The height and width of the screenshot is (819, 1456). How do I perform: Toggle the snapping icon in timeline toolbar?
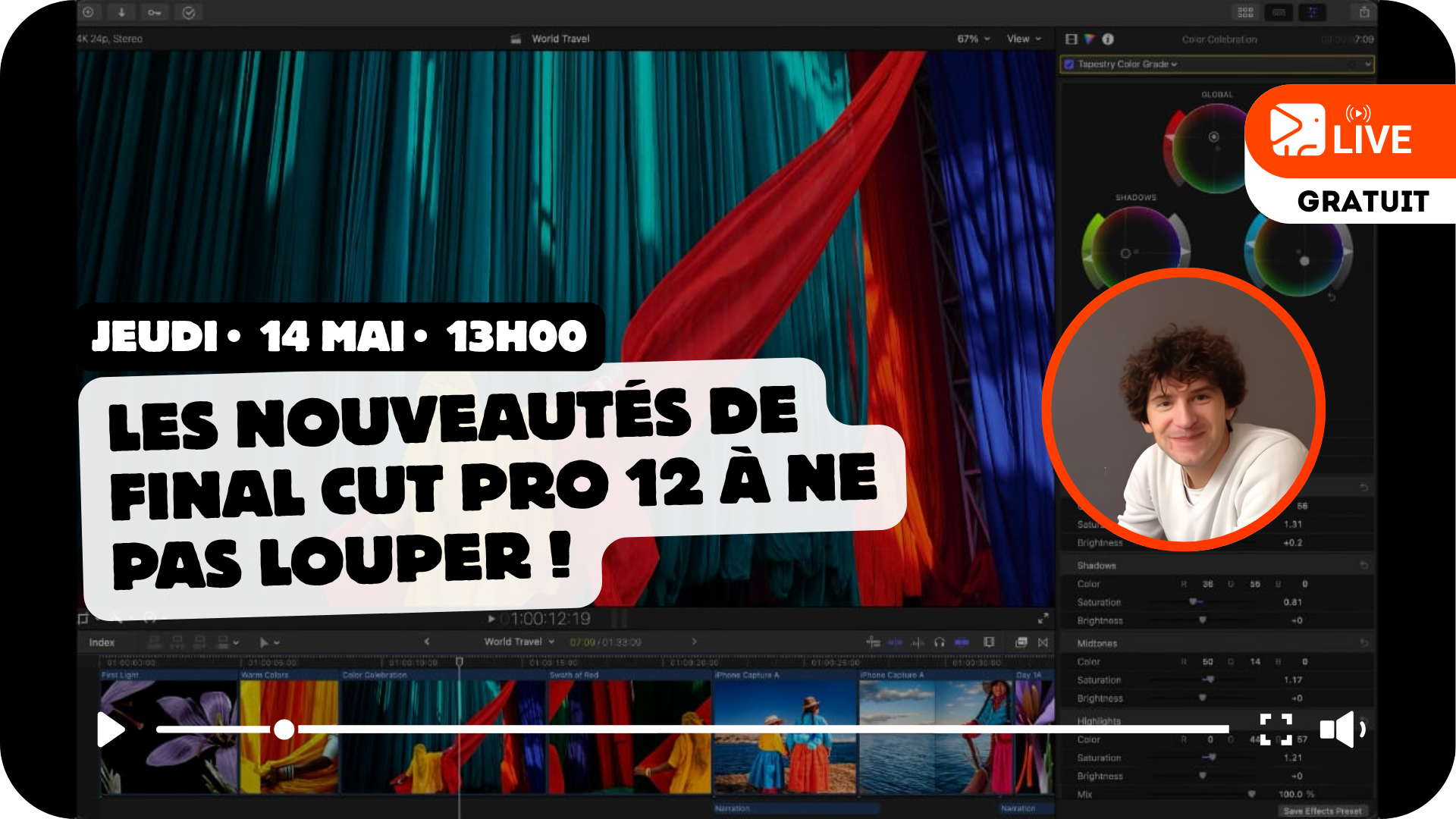[962, 642]
